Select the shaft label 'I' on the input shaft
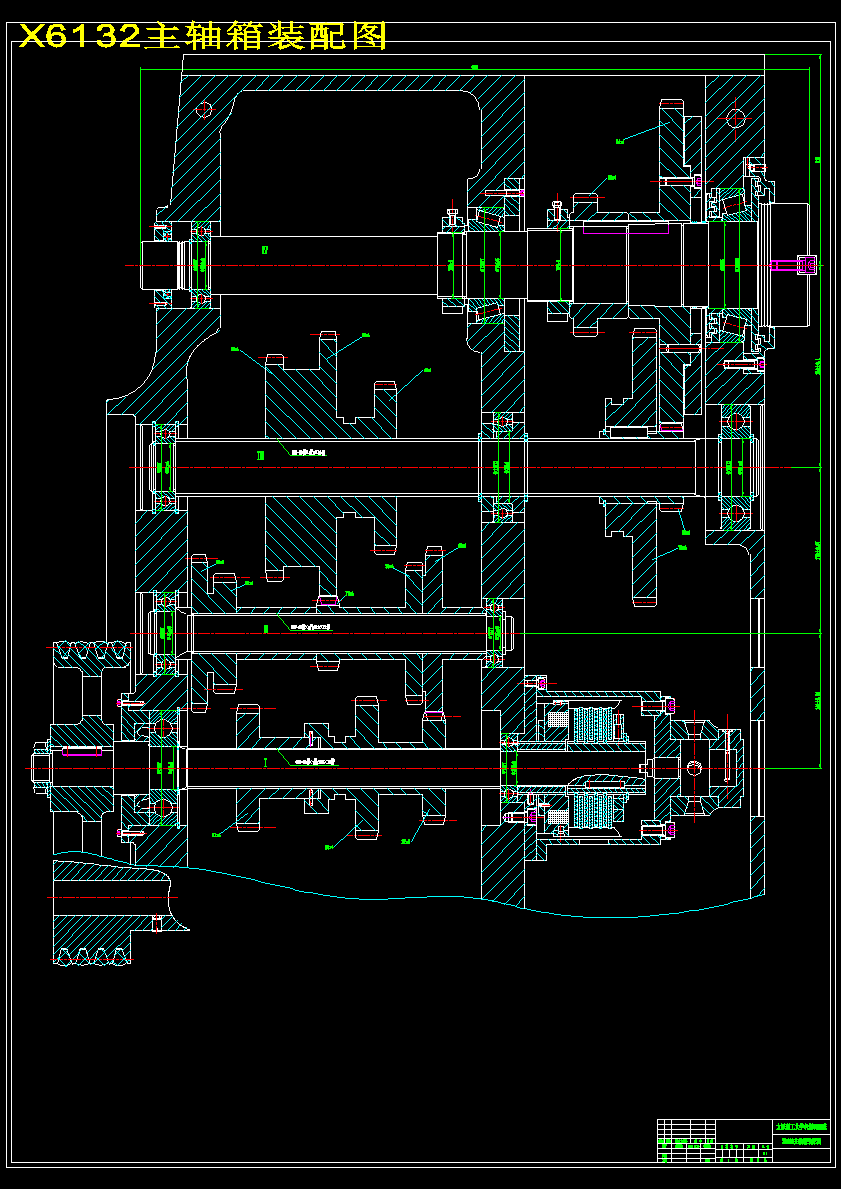841x1189 pixels. tap(265, 763)
